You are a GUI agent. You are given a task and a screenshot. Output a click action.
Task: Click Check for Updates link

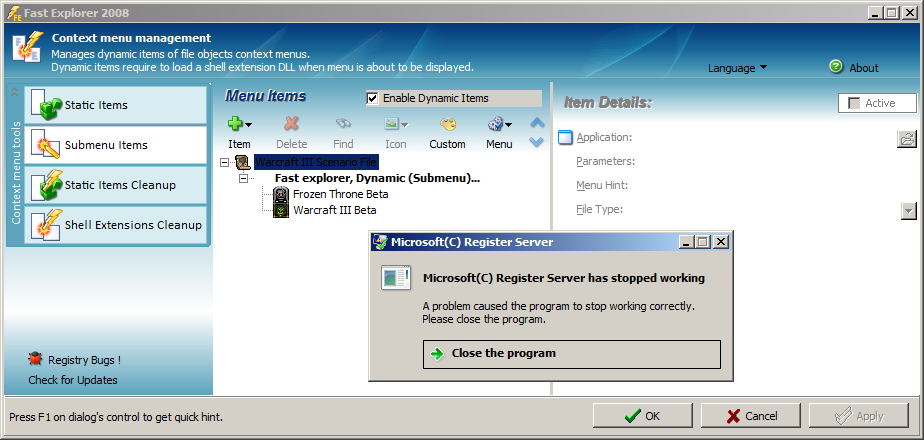click(x=72, y=380)
